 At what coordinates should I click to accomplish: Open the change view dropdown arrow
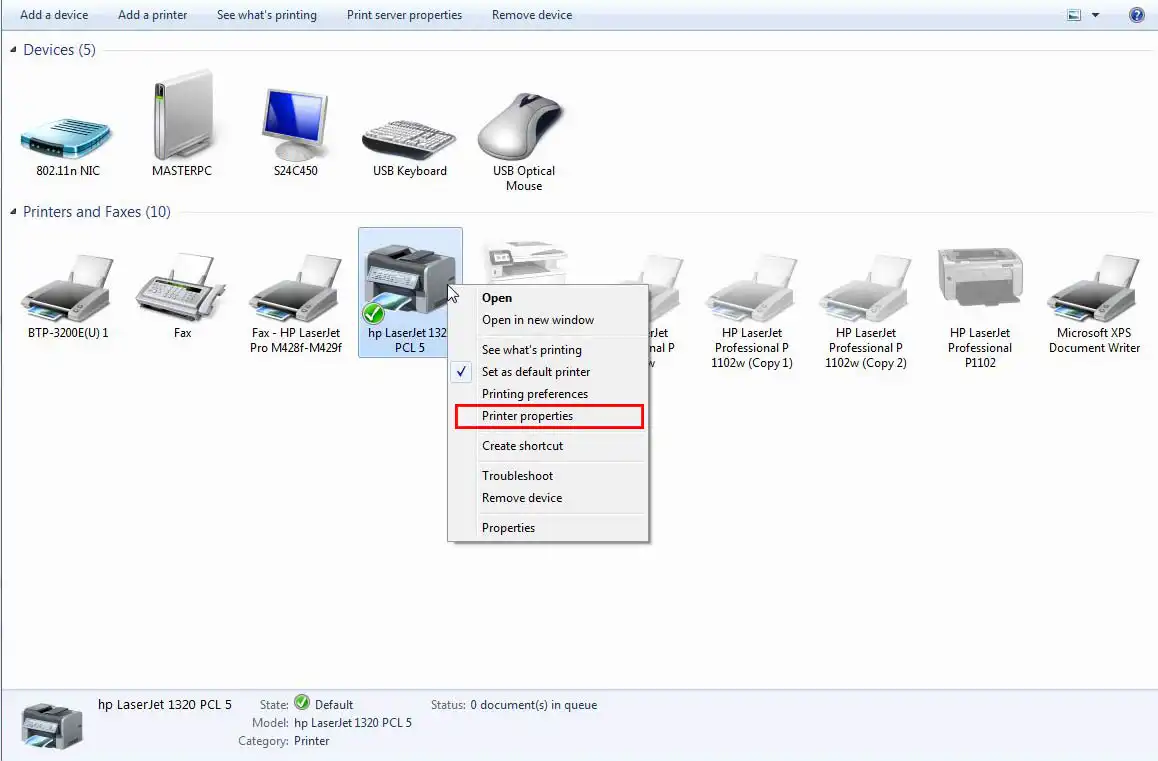[1095, 15]
